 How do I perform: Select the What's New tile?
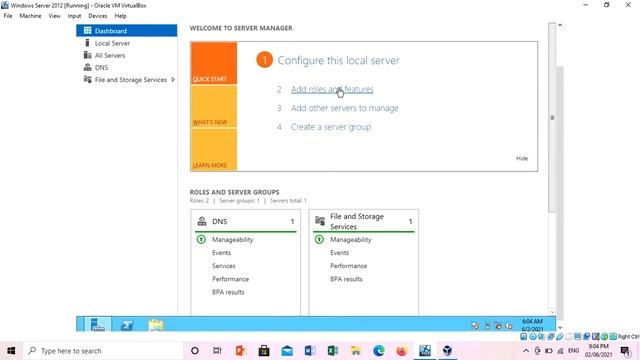click(214, 107)
